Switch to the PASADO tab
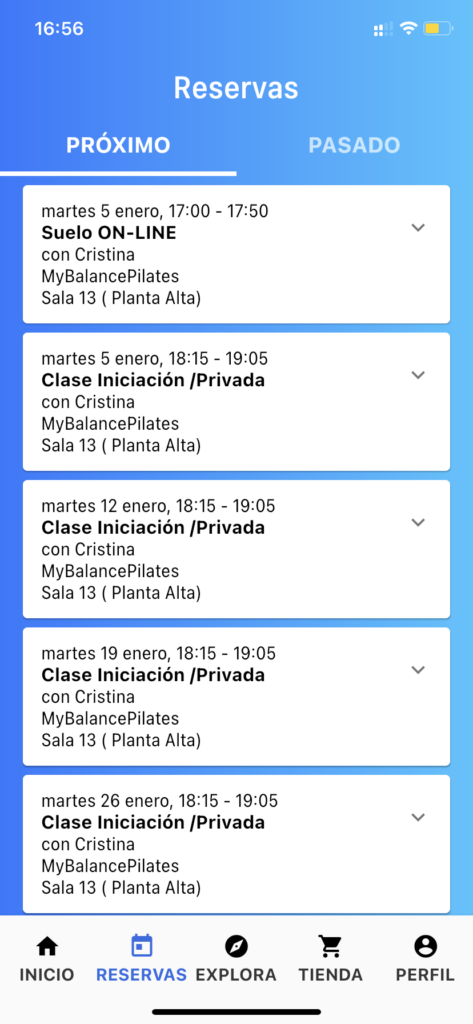The image size is (473, 1024). pyautogui.click(x=354, y=145)
